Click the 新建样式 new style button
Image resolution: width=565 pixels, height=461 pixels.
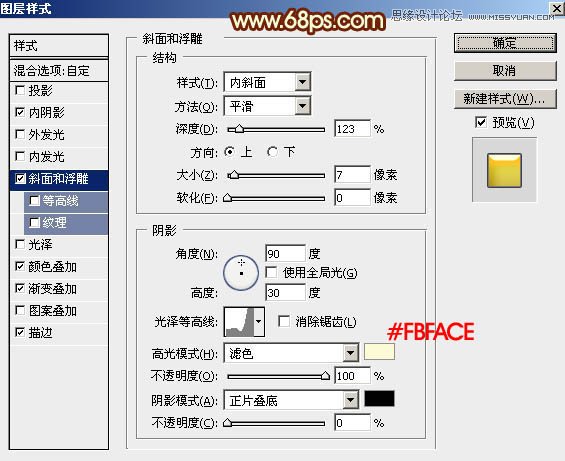tap(505, 98)
